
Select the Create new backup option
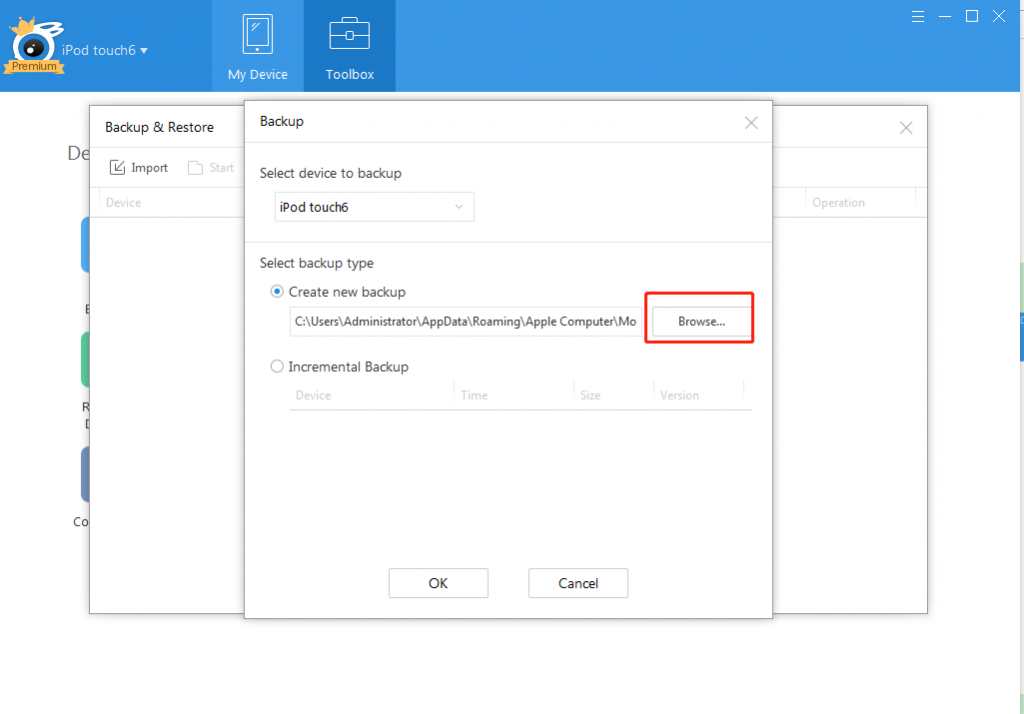[278, 292]
